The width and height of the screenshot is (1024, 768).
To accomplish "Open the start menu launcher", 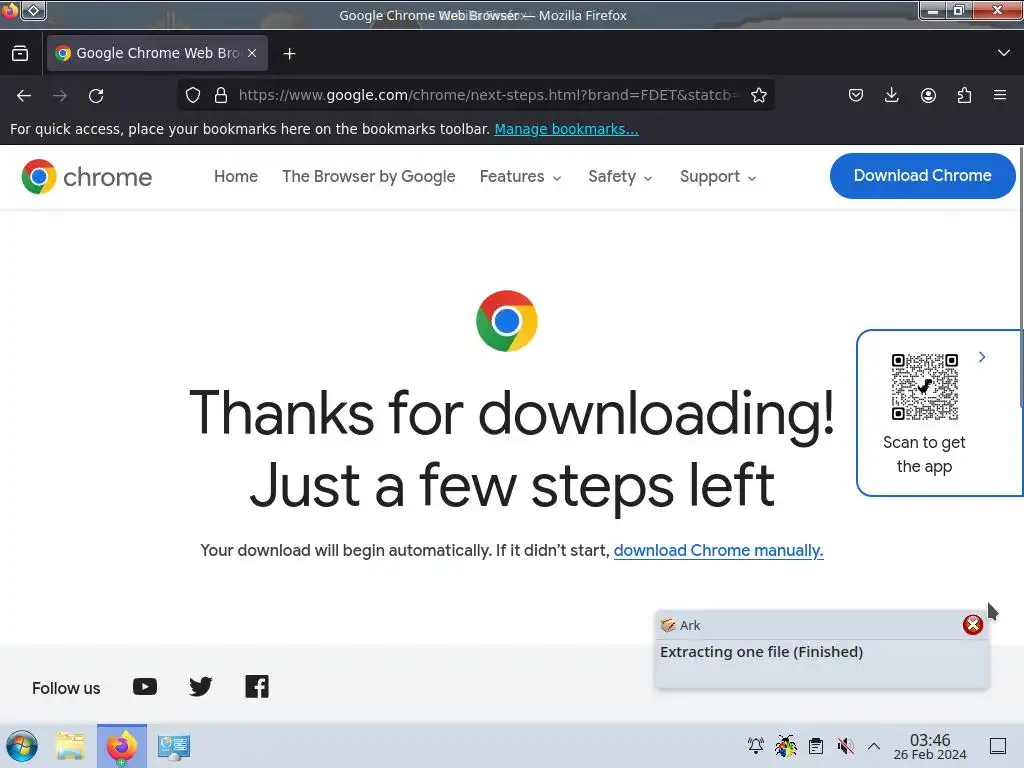I will (x=22, y=746).
